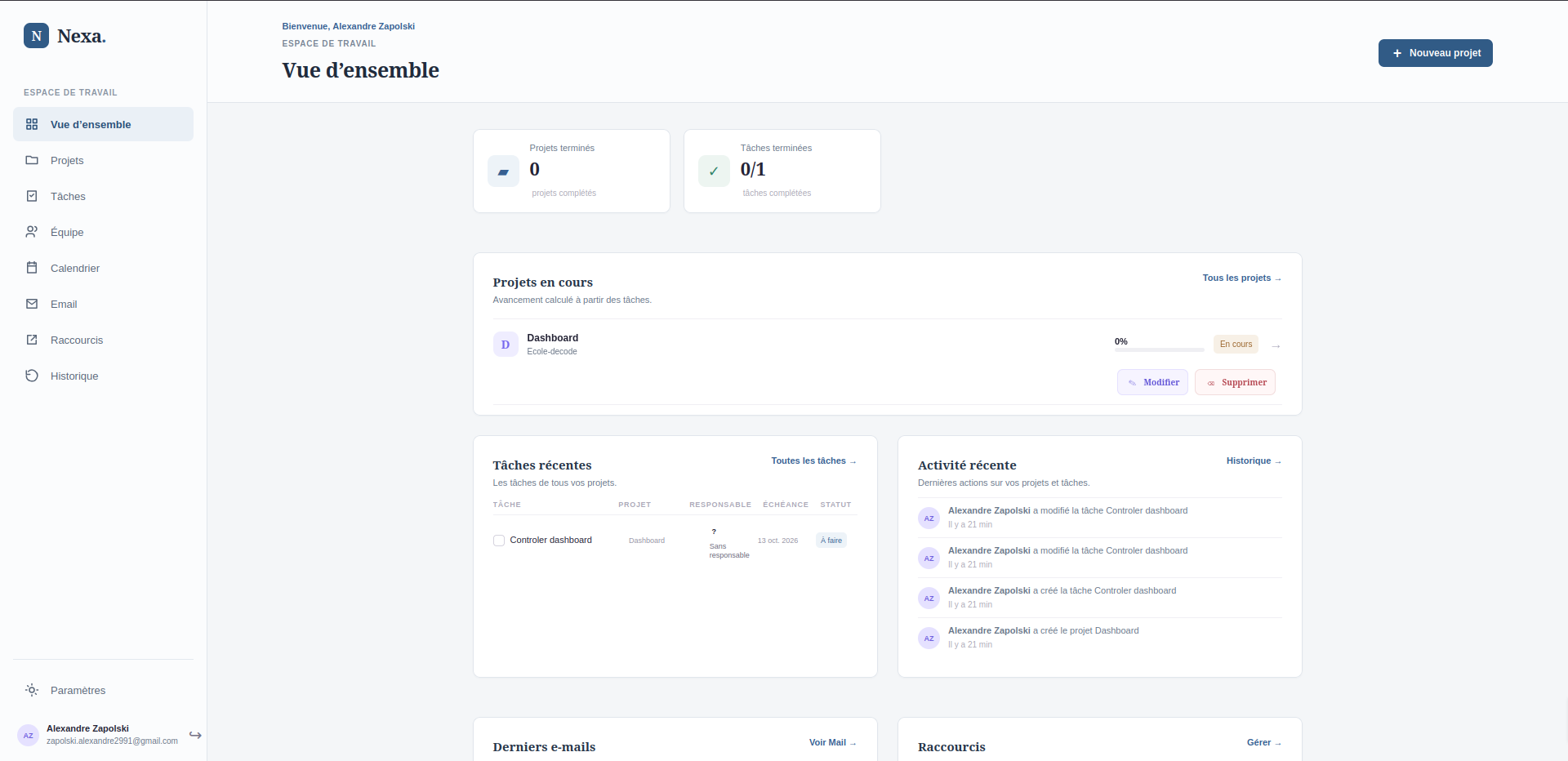Open Toutes les tâches link

click(813, 461)
